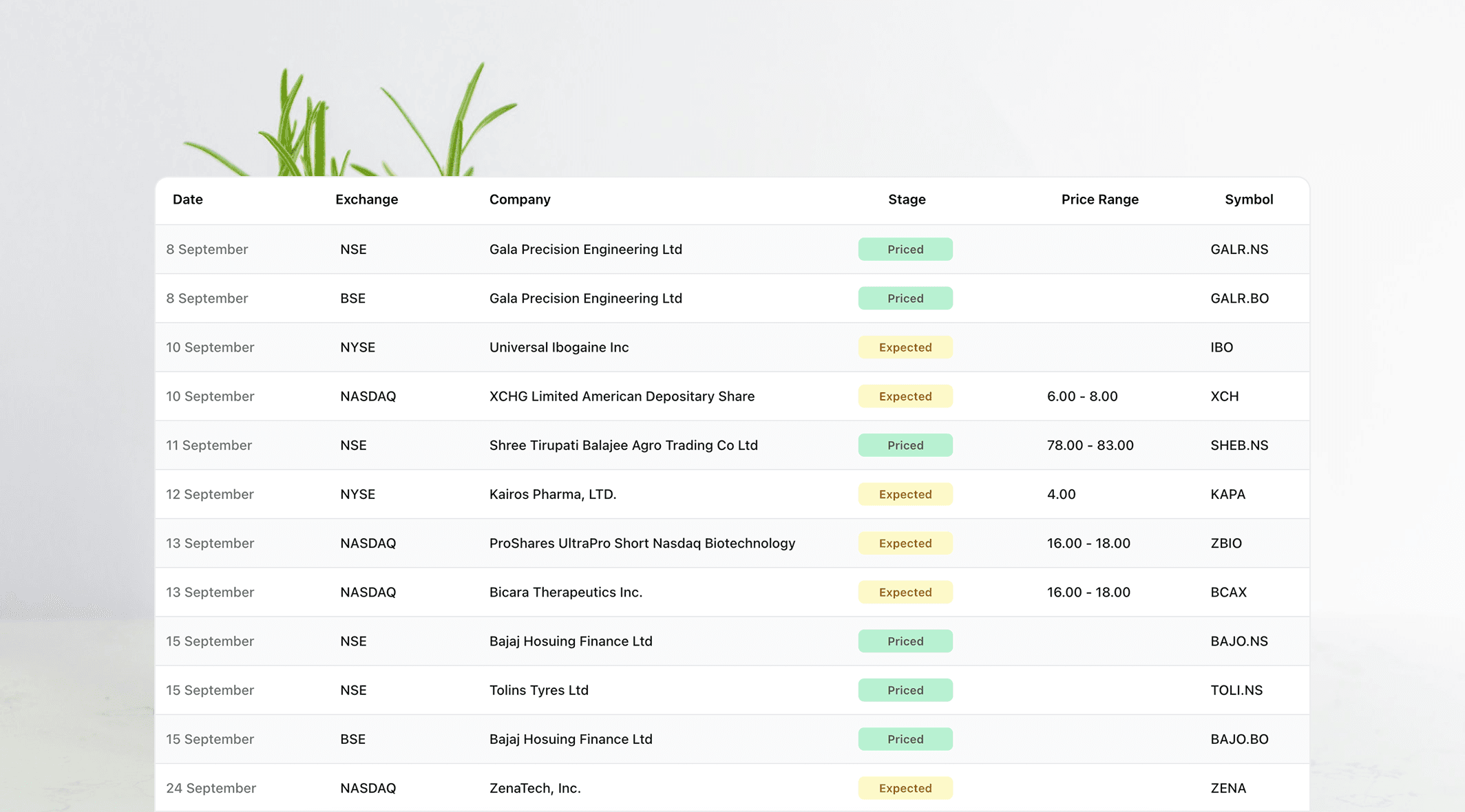1465x812 pixels.
Task: Select Tolins Tyres Ltd company
Action: coord(538,690)
